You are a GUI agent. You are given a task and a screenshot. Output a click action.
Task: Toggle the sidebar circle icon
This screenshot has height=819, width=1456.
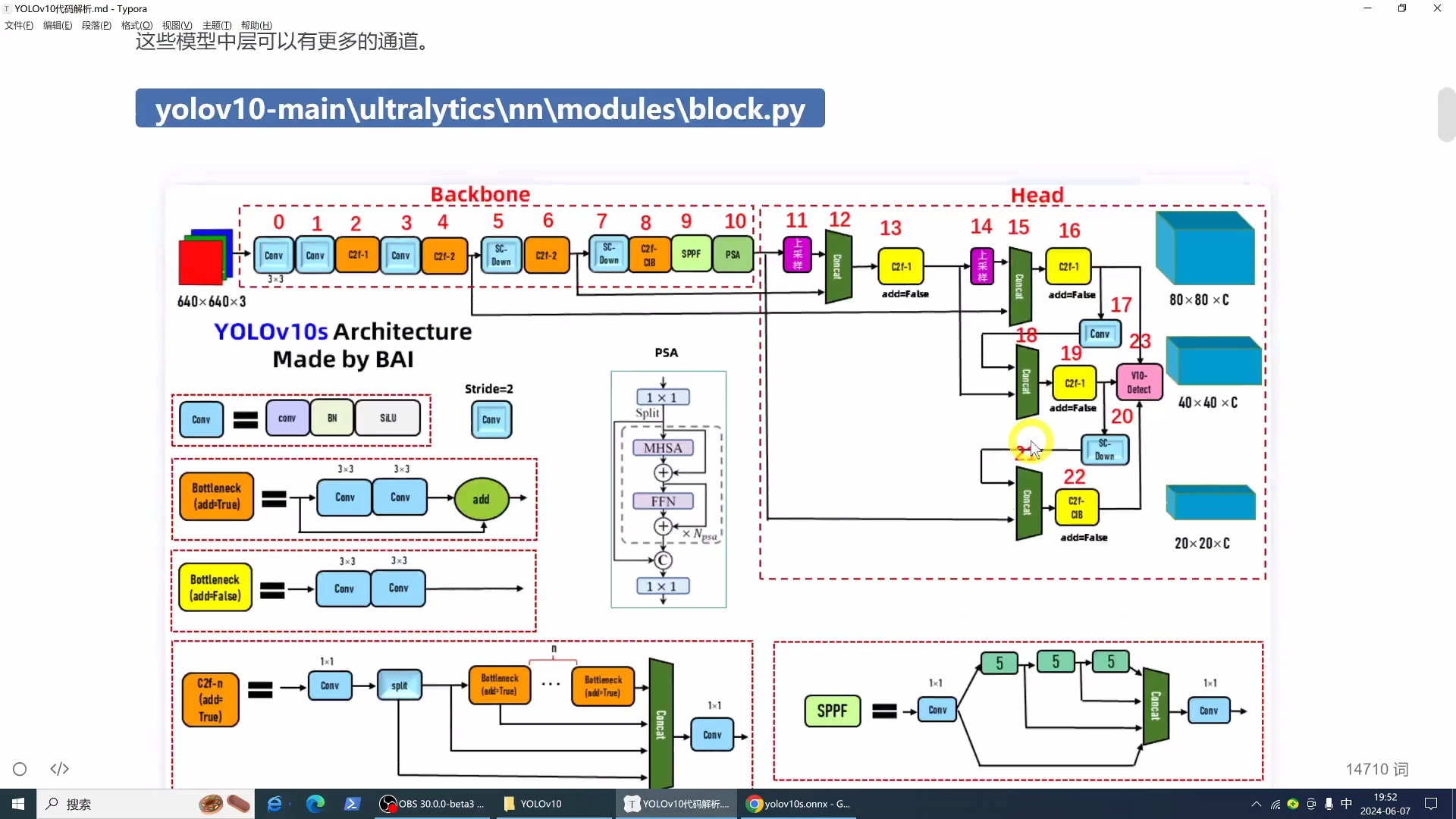(20, 769)
